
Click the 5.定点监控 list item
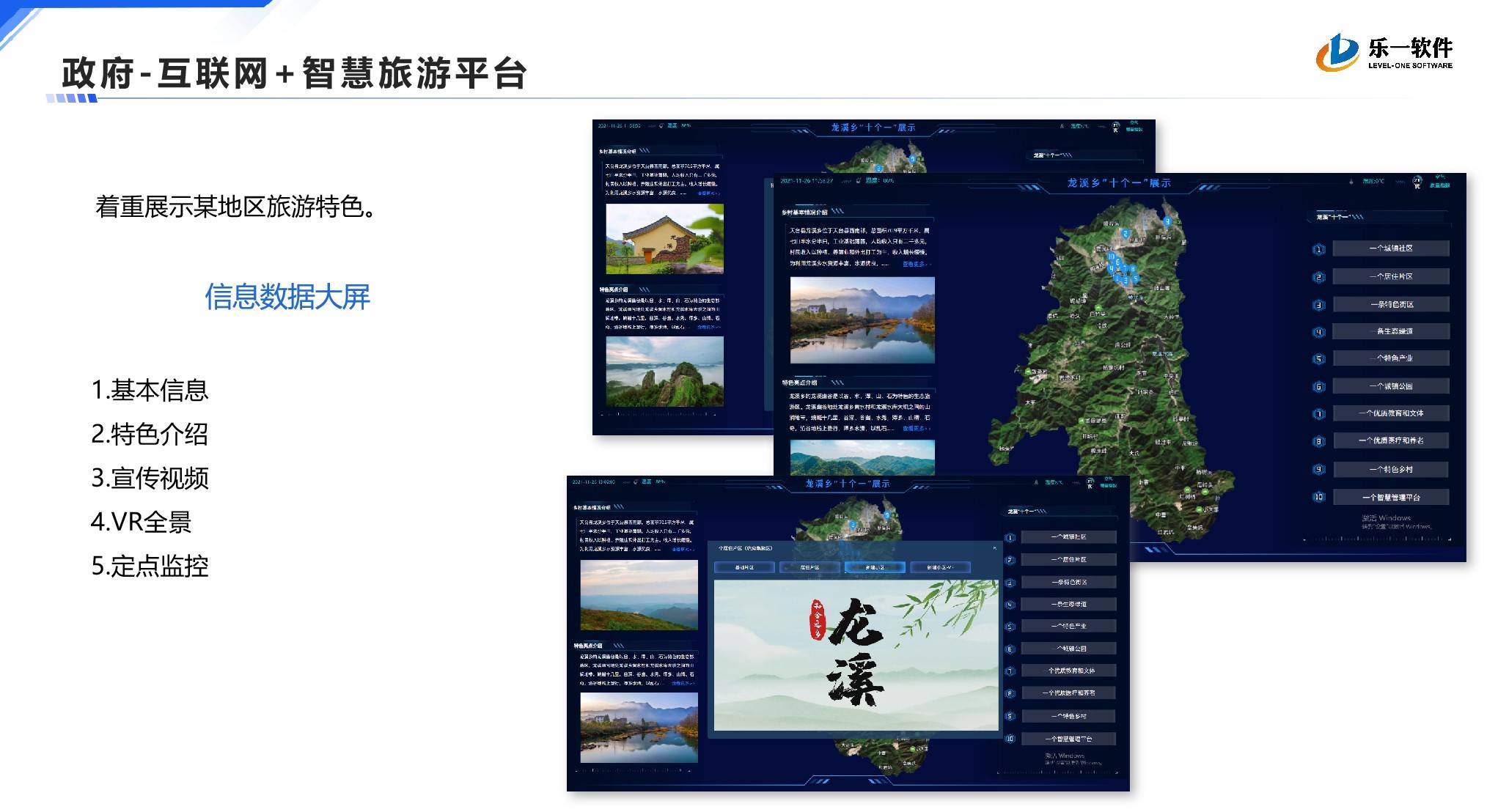(150, 566)
